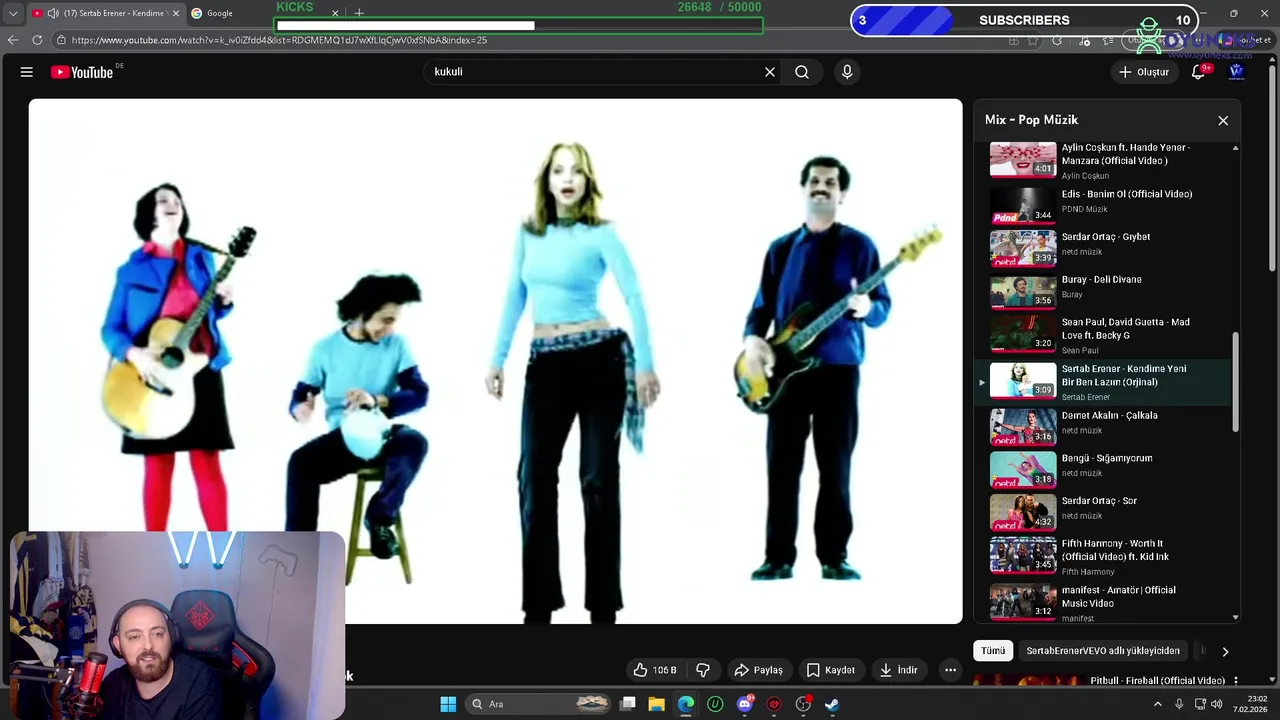Select Buray - Deli Divane in playlist
This screenshot has height=720, width=1280.
tap(1105, 289)
